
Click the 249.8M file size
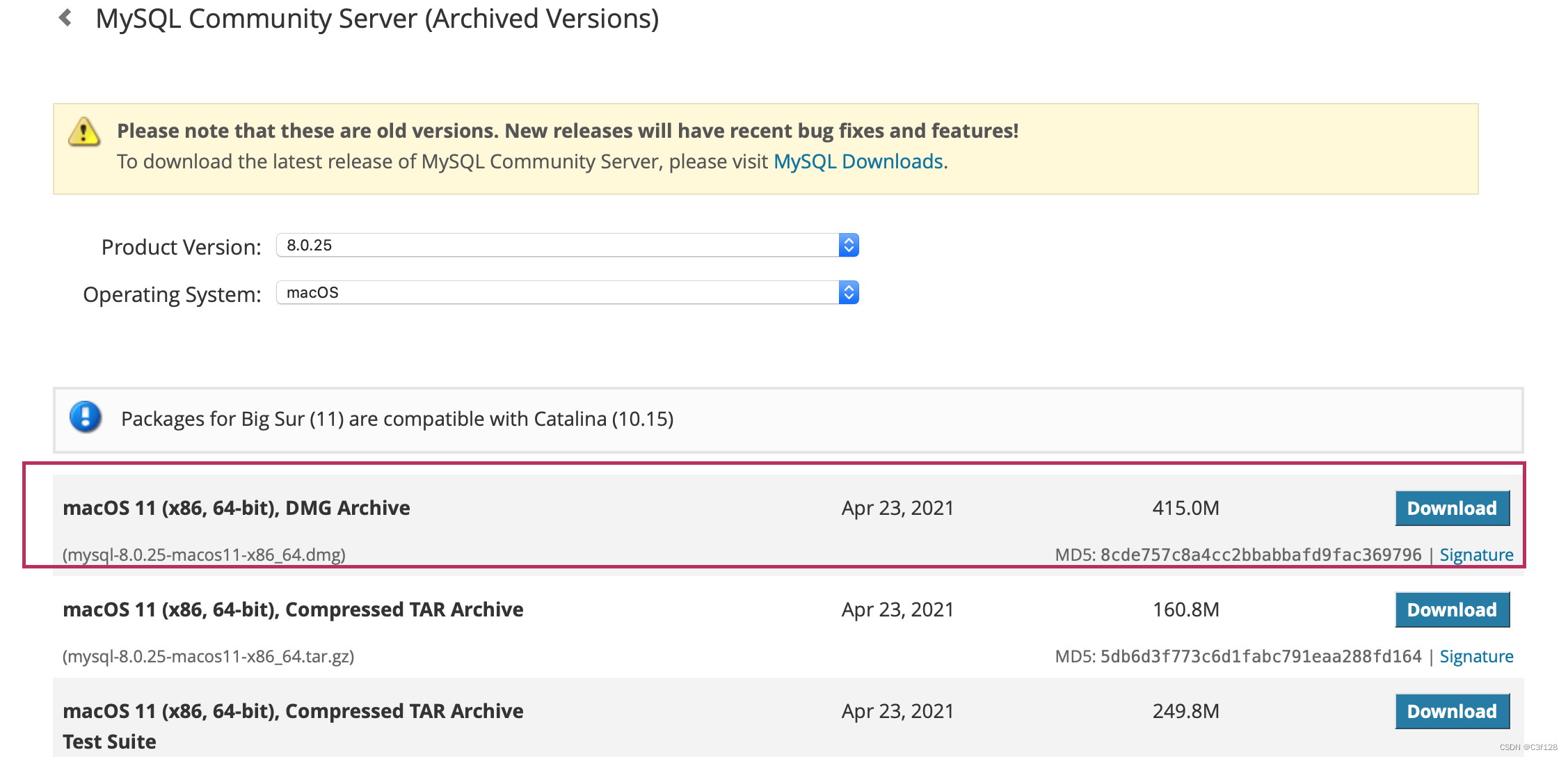[1185, 711]
